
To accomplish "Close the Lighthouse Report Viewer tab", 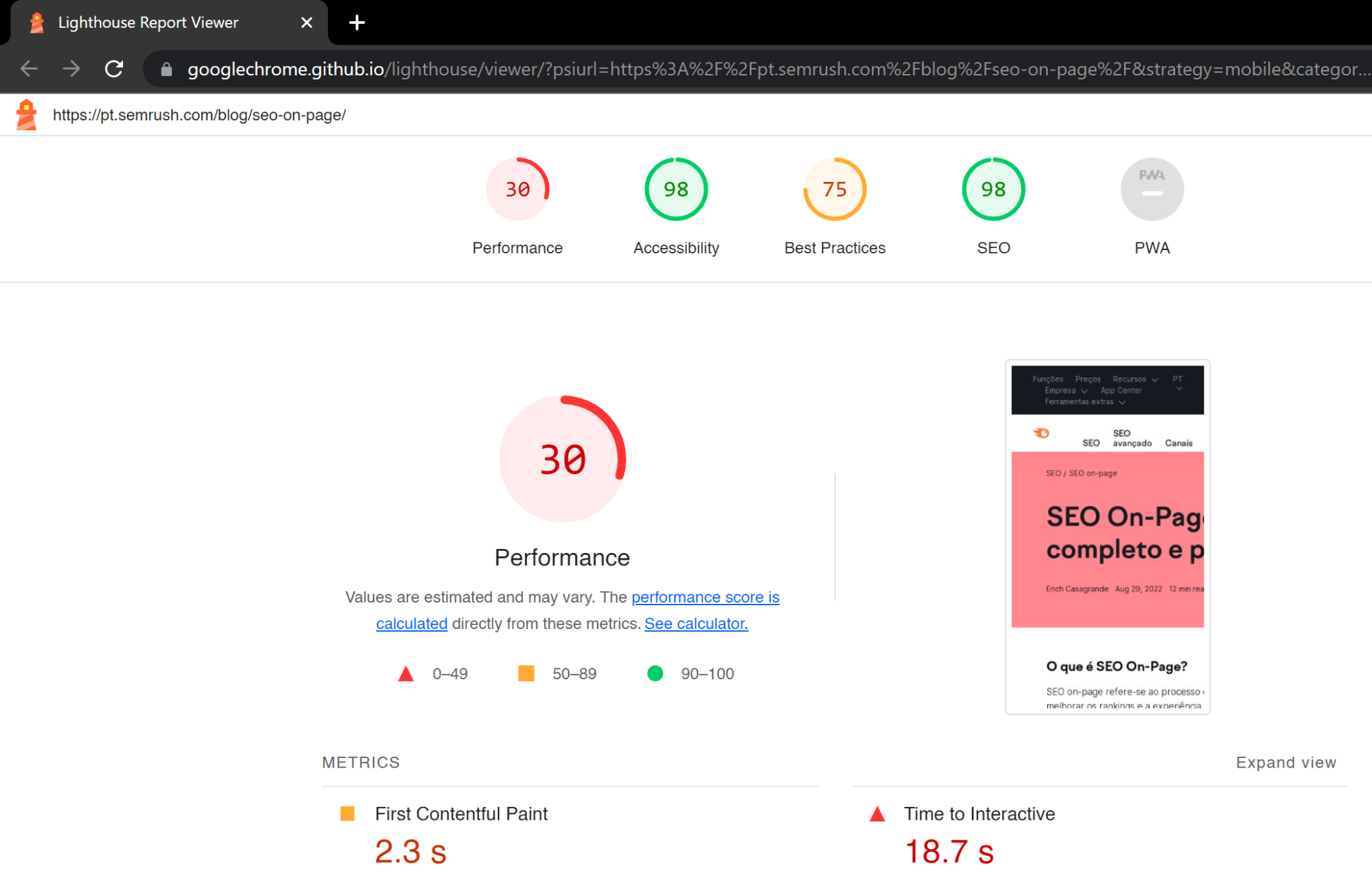I will click(x=307, y=22).
